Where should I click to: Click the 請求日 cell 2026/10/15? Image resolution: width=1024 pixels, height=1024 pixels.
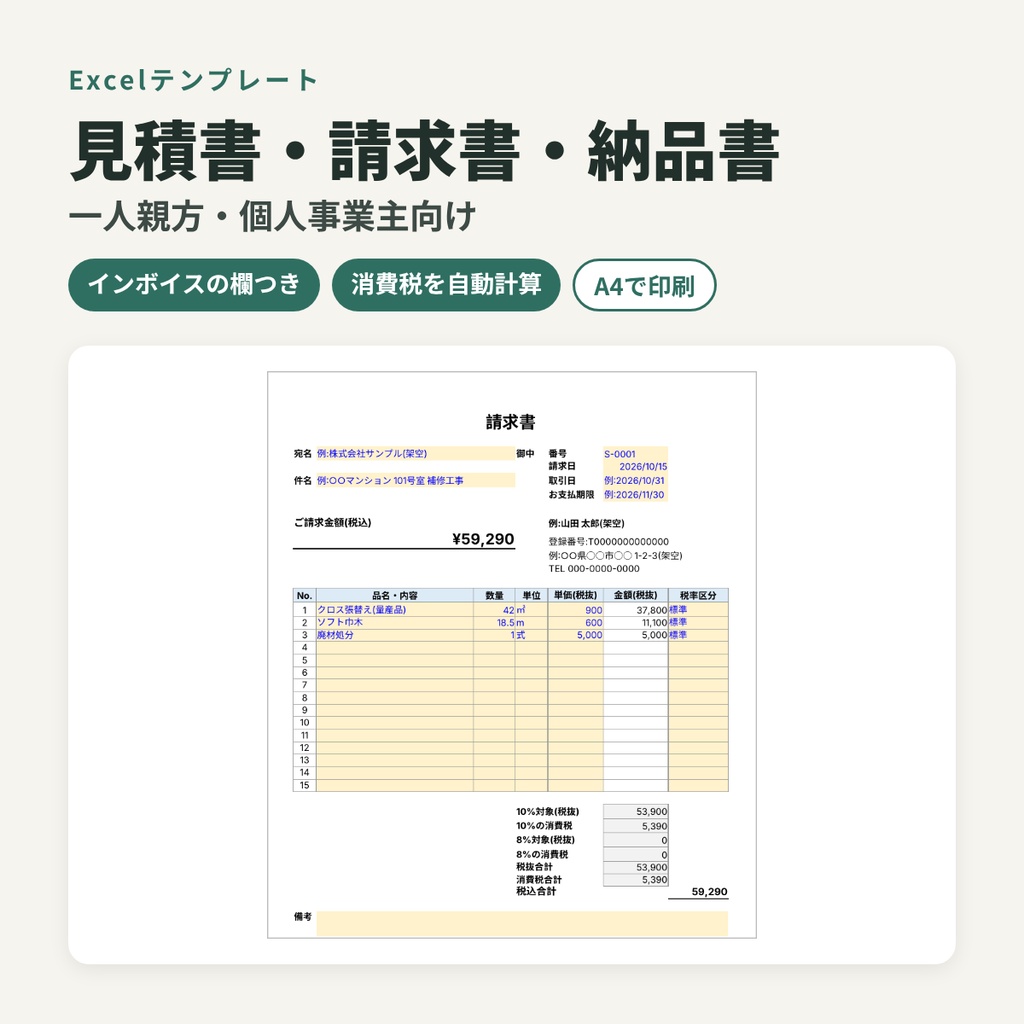point(635,467)
